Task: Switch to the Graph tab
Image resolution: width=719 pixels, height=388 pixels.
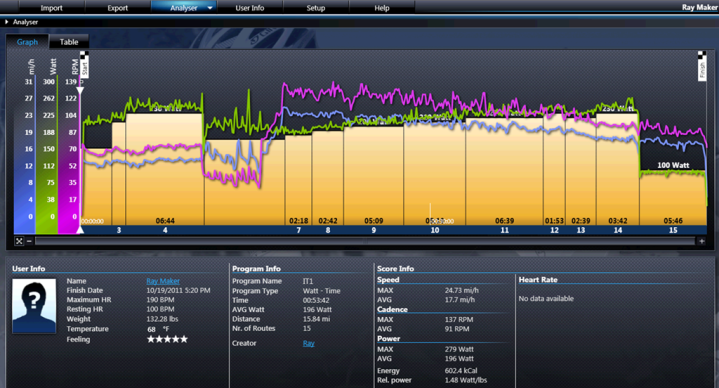Action: click(27, 42)
